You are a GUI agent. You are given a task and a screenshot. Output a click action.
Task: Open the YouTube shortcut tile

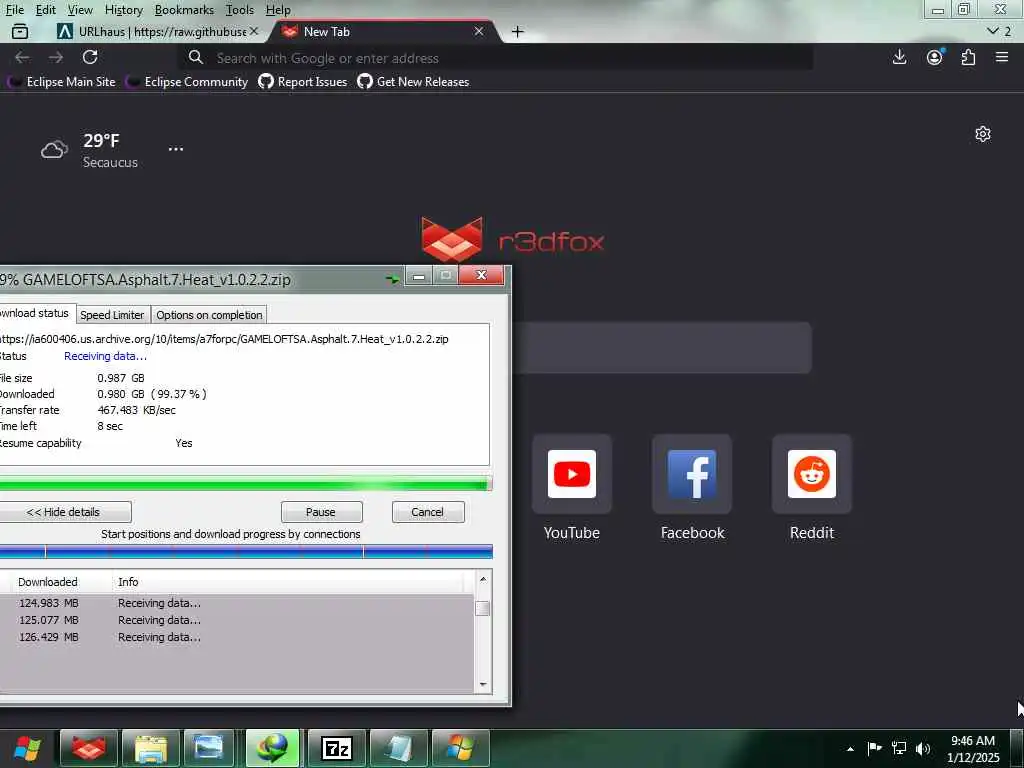(571, 474)
